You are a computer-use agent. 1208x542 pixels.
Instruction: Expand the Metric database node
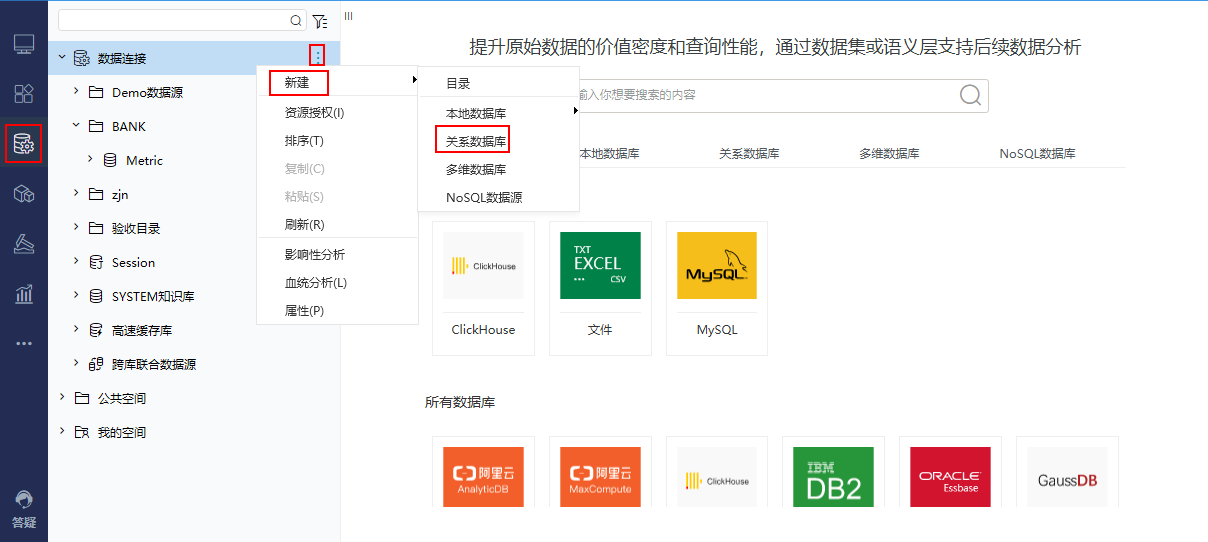tap(90, 159)
